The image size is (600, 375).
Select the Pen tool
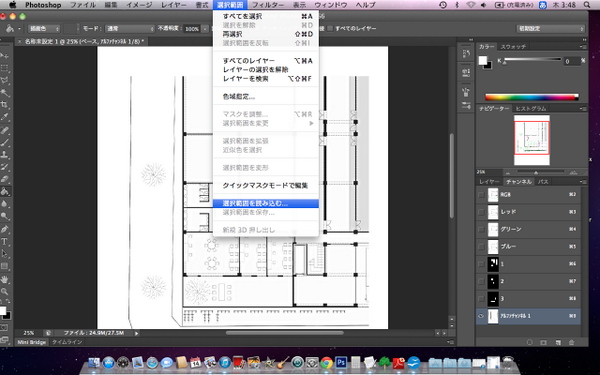[x=5, y=229]
